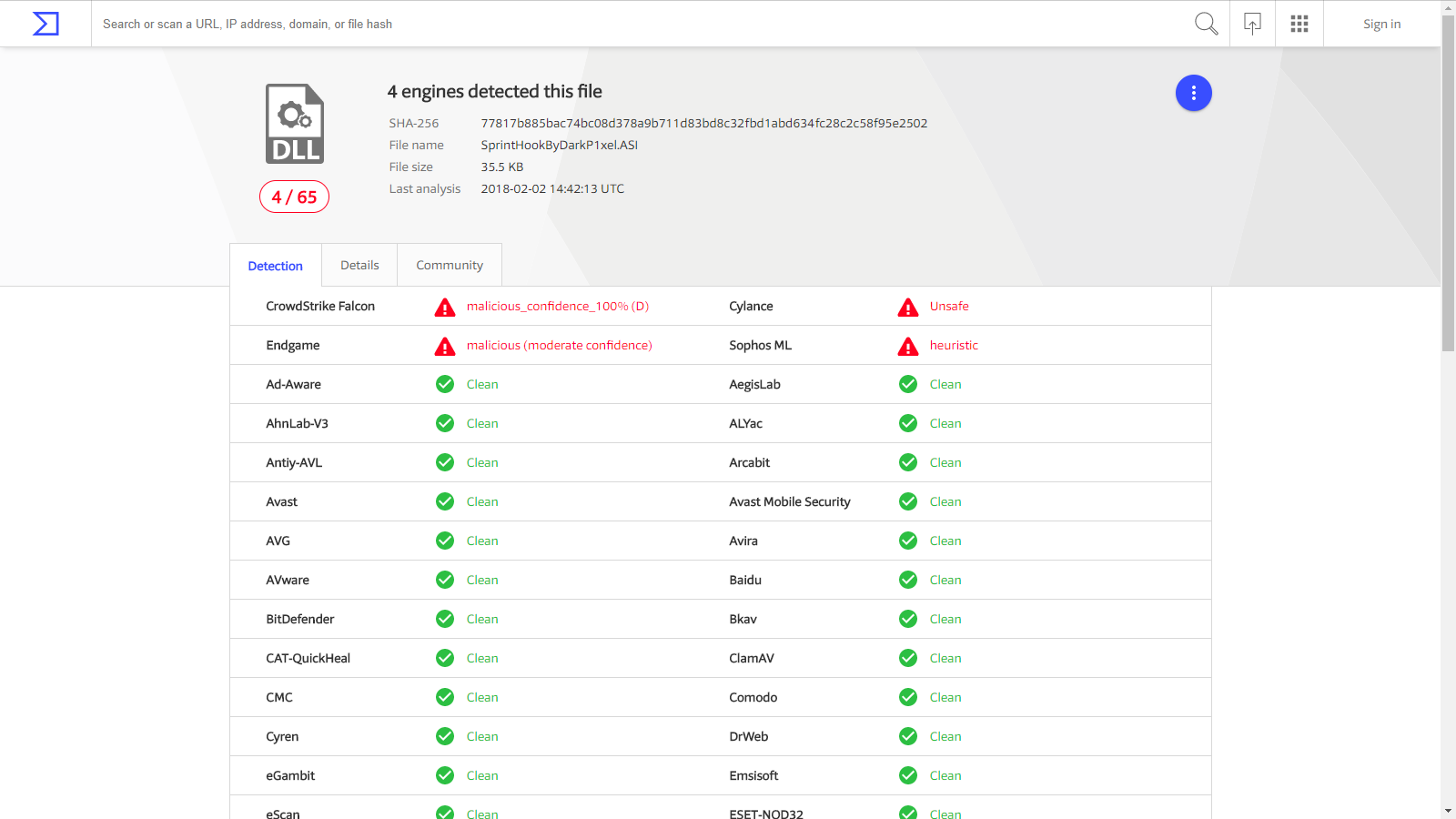Screen dimensions: 1456x819
Task: Click malicious_confidence_100% (D) result
Action: (558, 307)
